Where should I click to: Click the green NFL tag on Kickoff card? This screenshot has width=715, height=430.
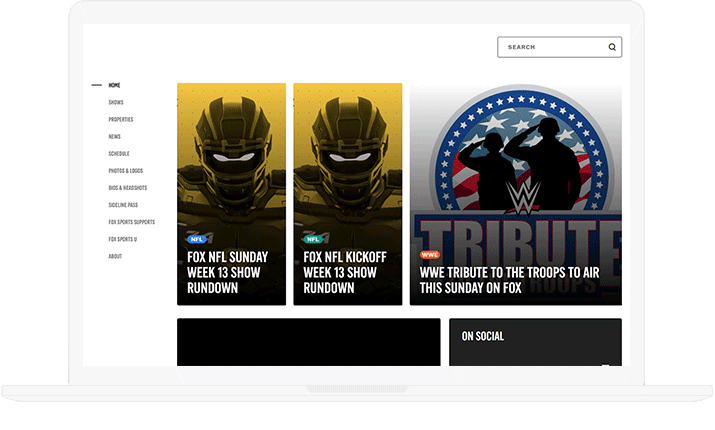point(313,239)
